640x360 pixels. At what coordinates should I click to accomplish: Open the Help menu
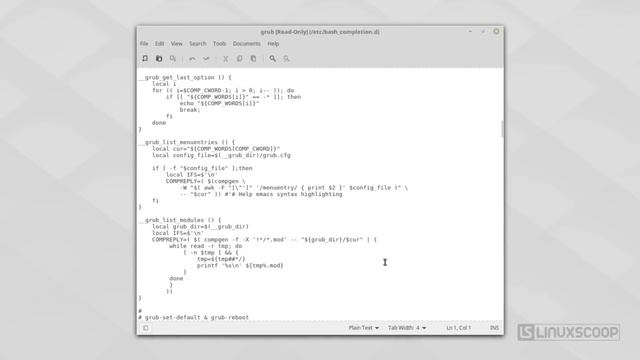click(273, 44)
